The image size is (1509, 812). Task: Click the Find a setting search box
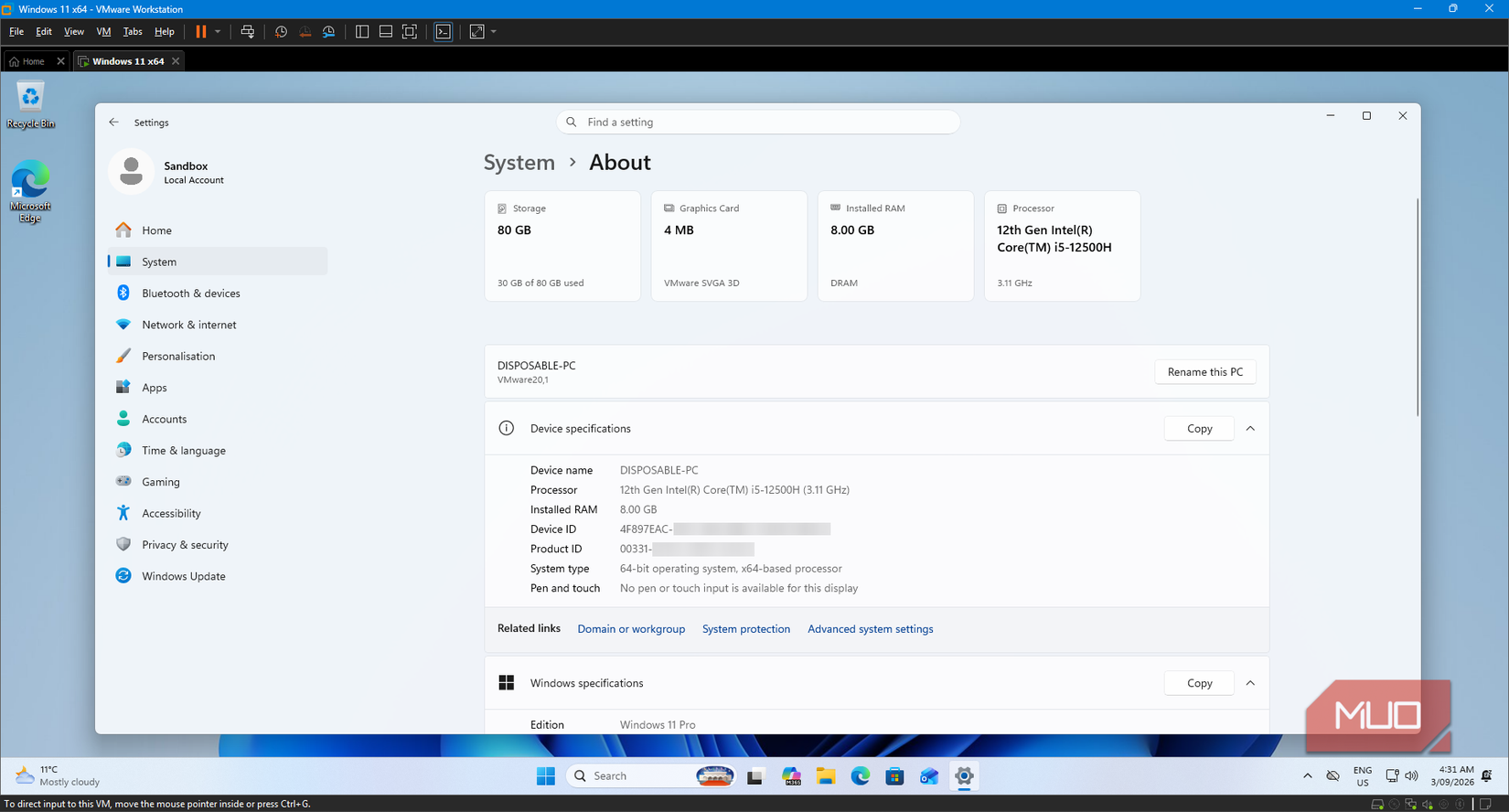(x=758, y=123)
